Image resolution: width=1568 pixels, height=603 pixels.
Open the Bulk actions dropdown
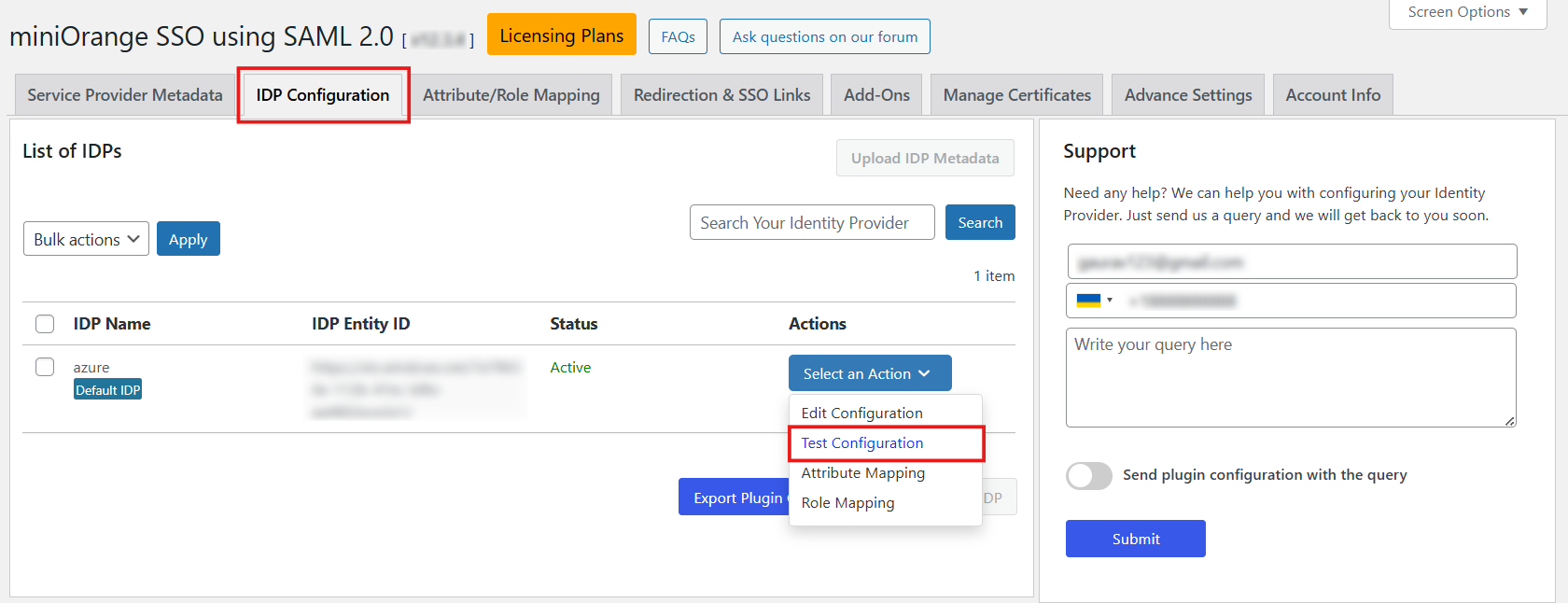pos(86,239)
